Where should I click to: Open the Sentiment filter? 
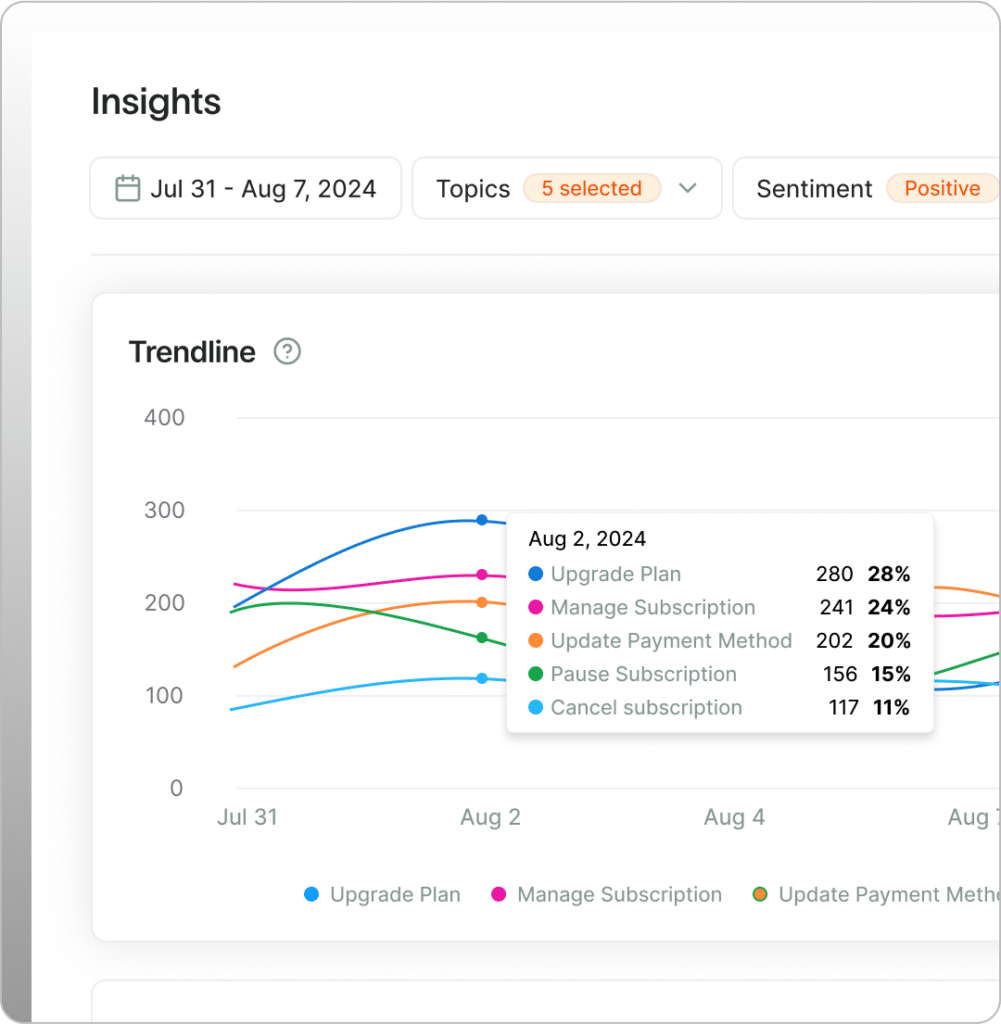coord(814,188)
